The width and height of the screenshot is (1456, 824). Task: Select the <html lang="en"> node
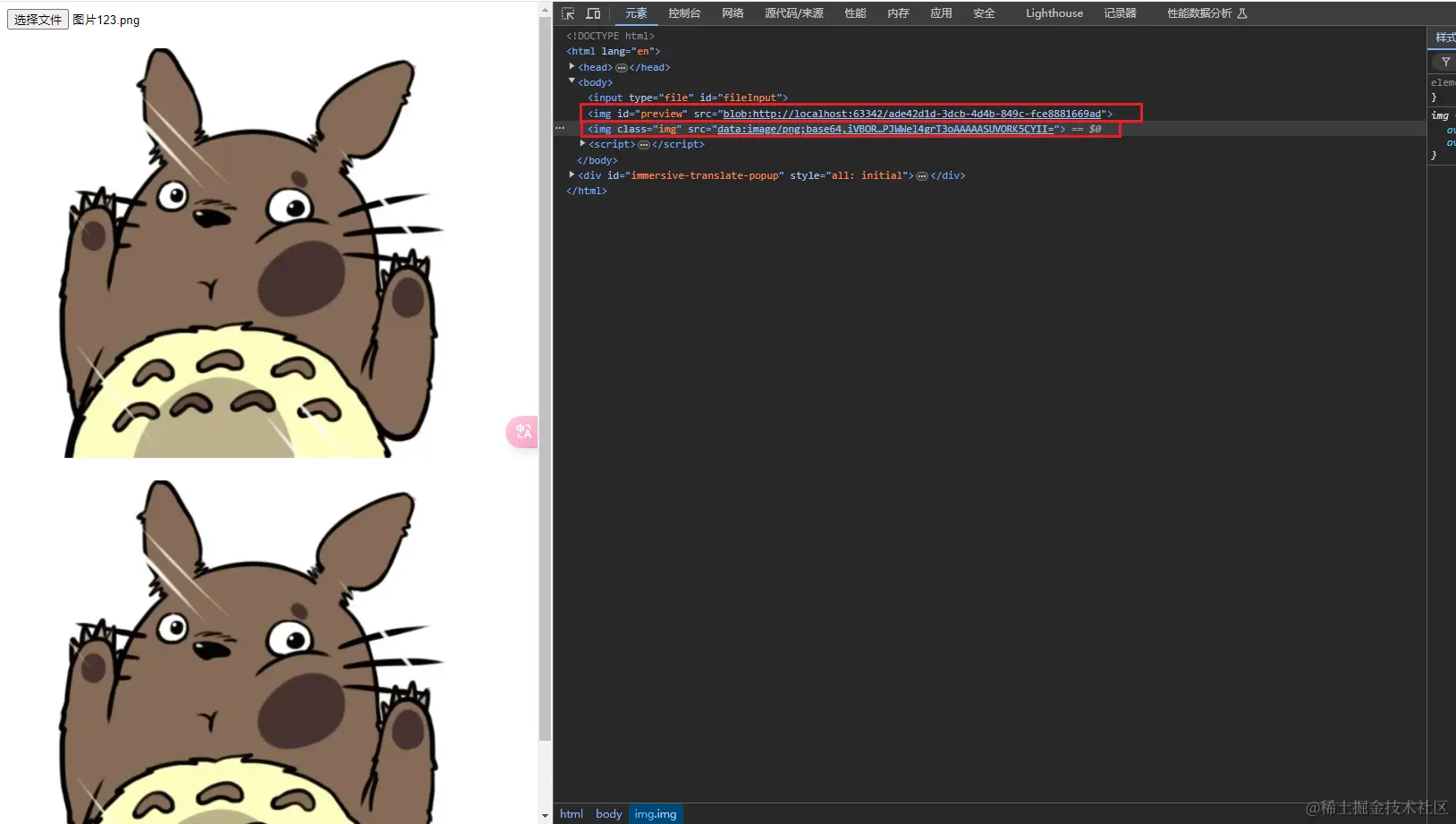click(613, 52)
